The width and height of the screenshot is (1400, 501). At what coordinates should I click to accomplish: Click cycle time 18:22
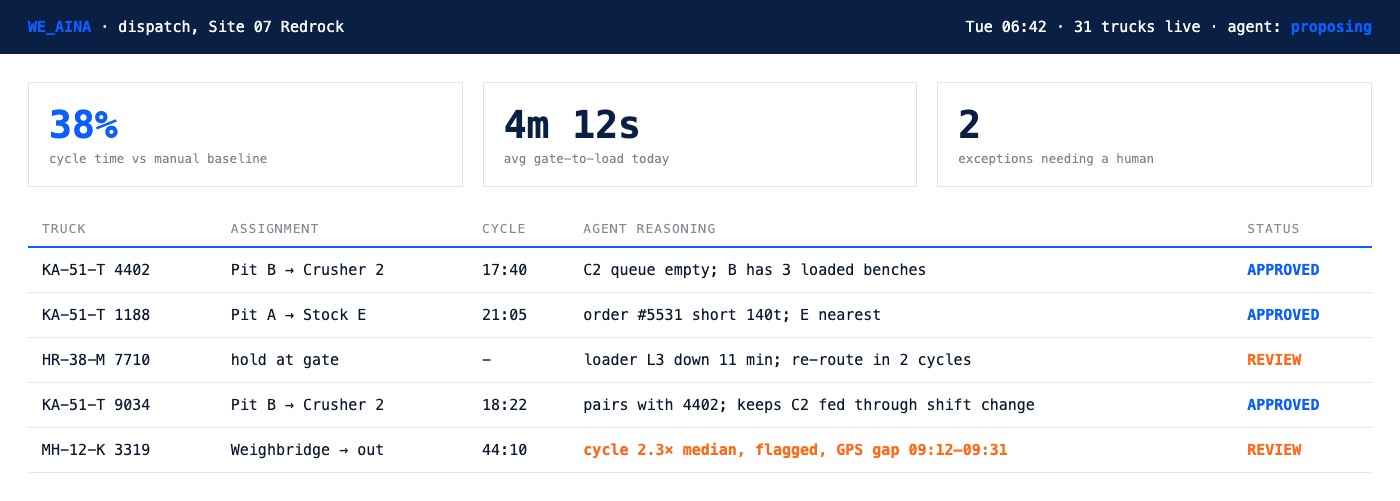(504, 405)
